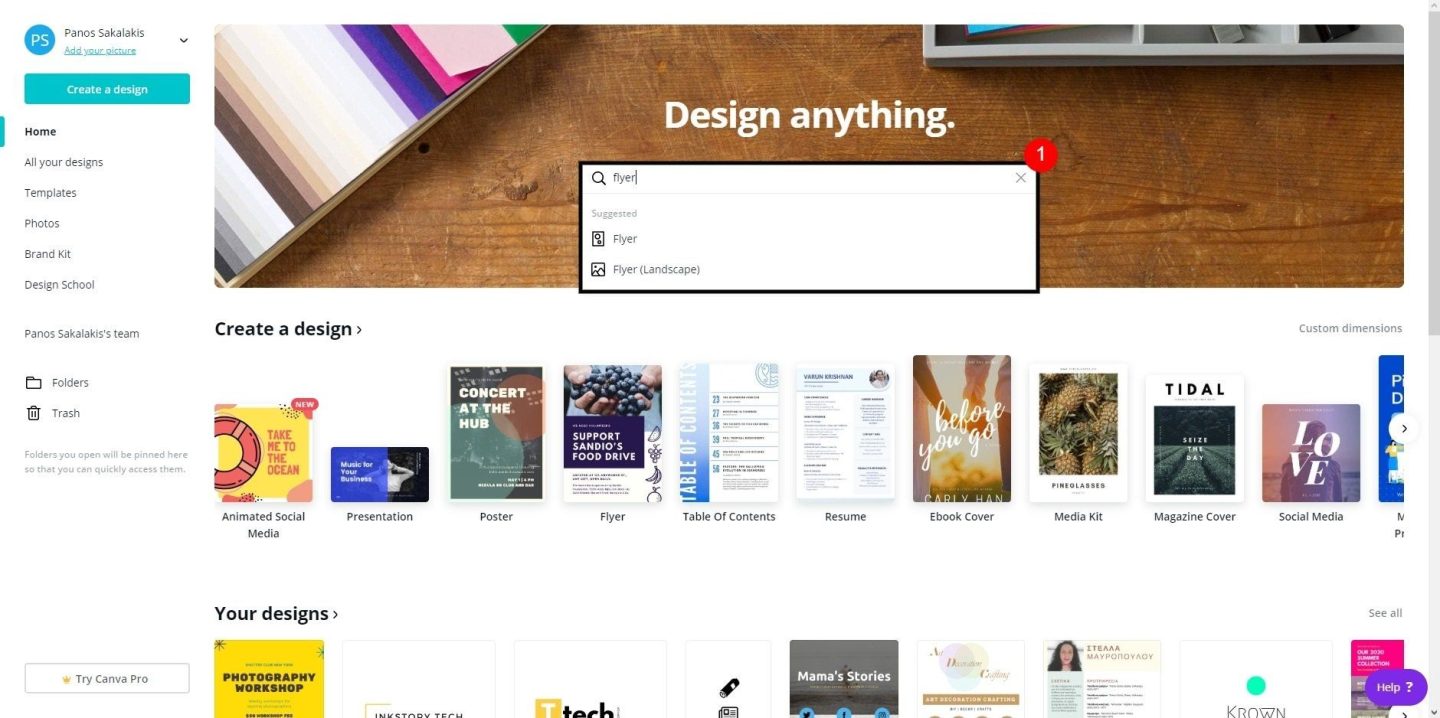This screenshot has height=718, width=1440.
Task: Click the Create a design button
Action: (107, 89)
